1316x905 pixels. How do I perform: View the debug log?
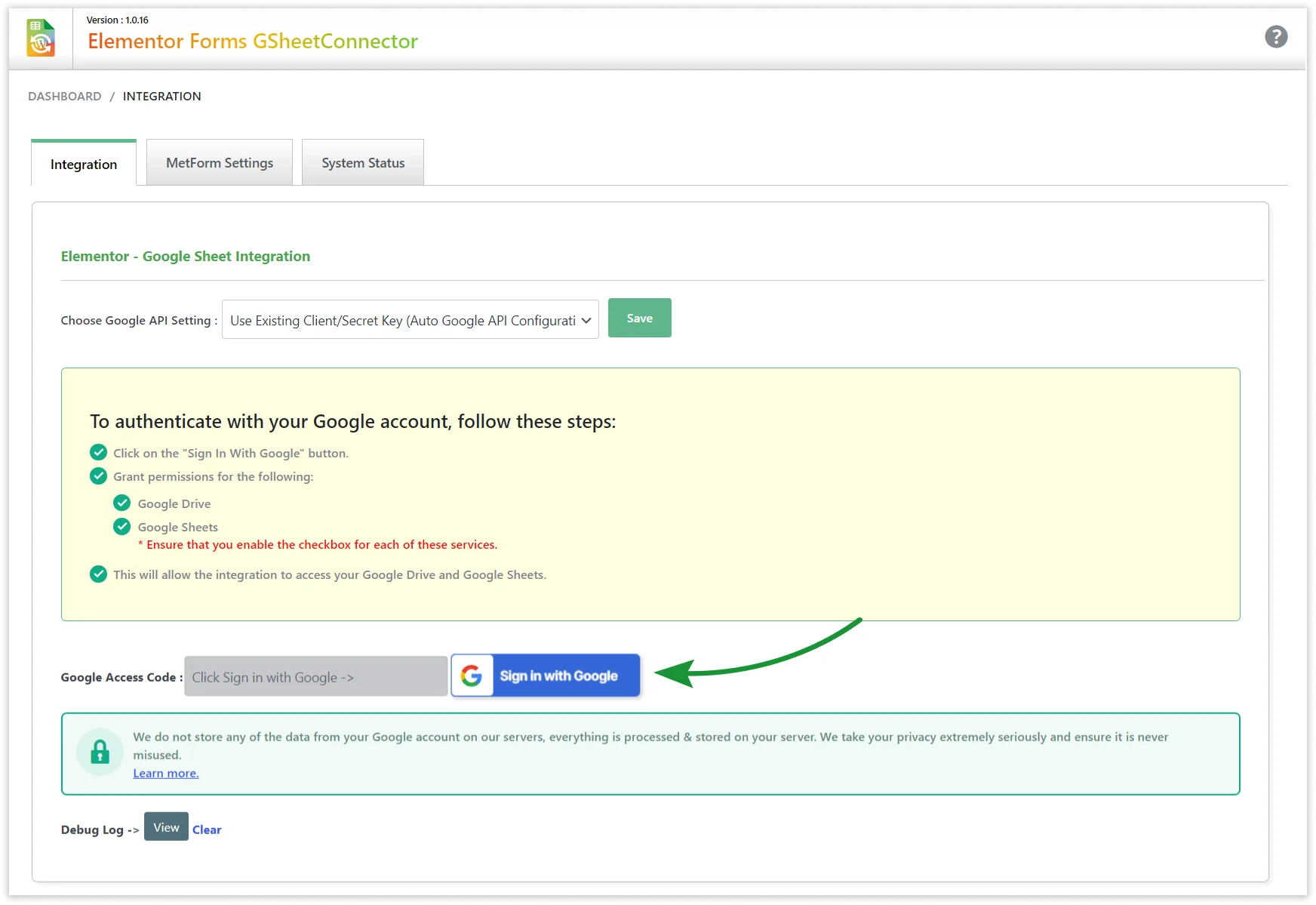[166, 827]
